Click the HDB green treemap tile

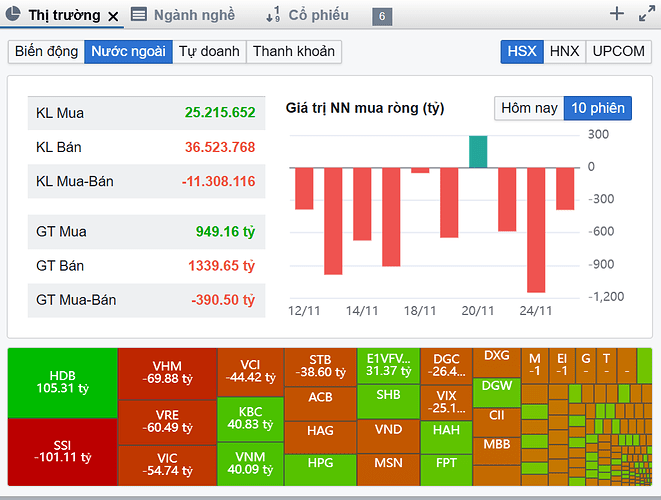(x=62, y=382)
